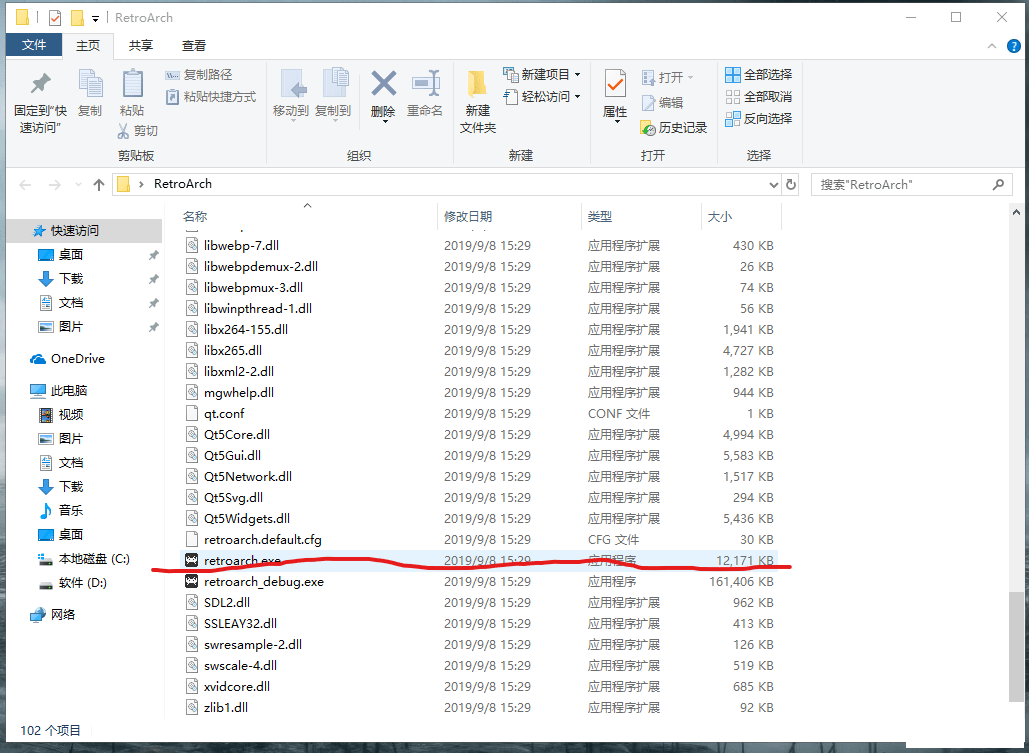Open the 复制到 (Copy to) menu
1029x753 pixels.
coord(333,95)
